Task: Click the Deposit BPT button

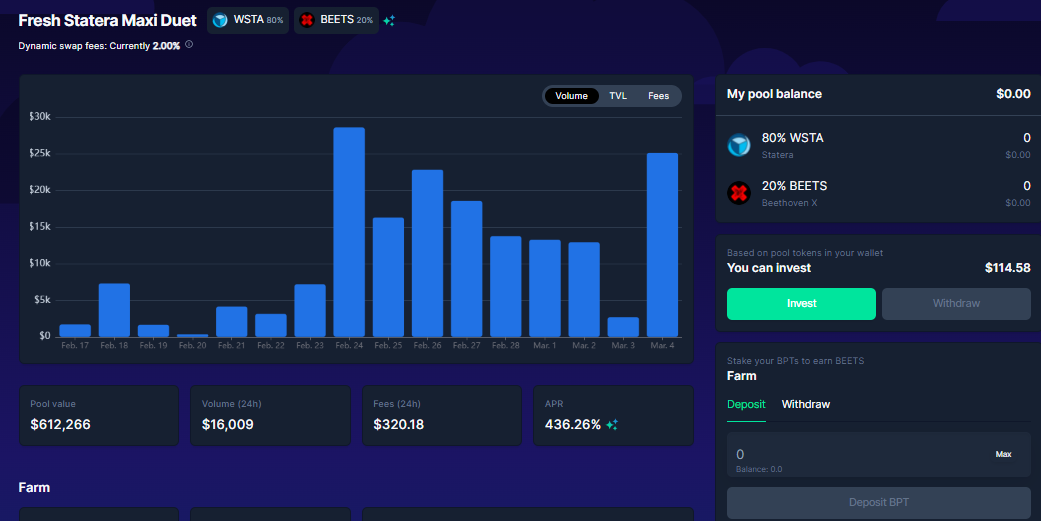Action: [879, 503]
